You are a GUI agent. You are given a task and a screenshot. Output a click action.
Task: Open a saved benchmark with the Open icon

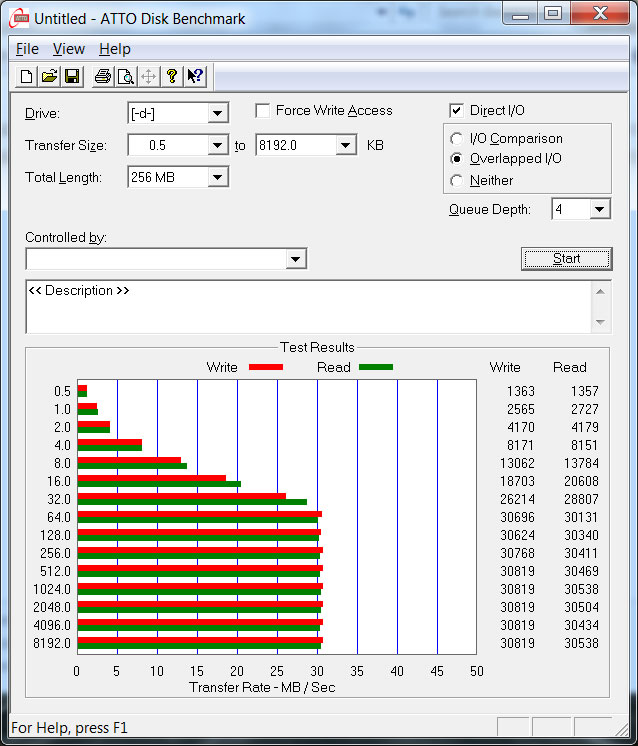[49, 76]
